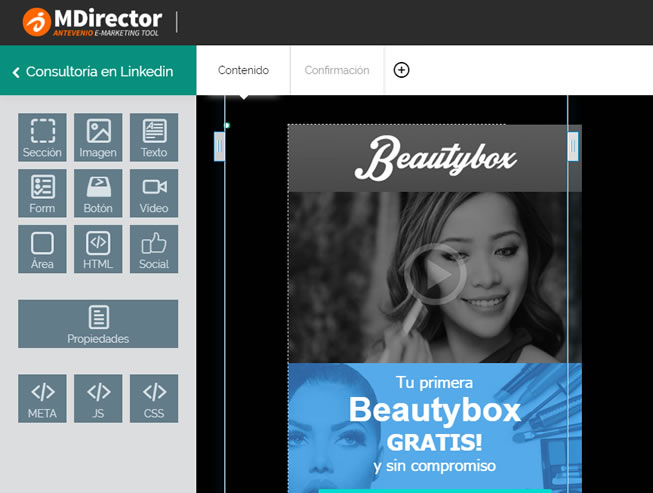Click the MDirector logo
Screen dimensions: 653x493
[x=92, y=22]
